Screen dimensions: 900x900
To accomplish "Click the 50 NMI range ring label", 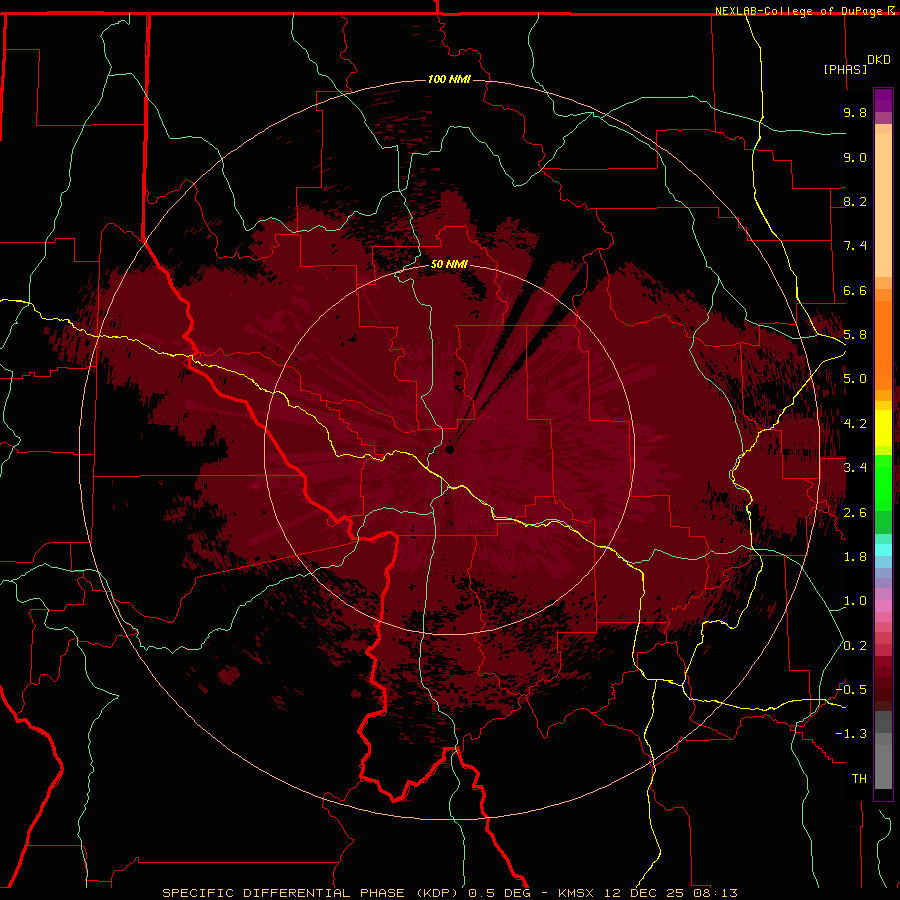I will pyautogui.click(x=449, y=264).
